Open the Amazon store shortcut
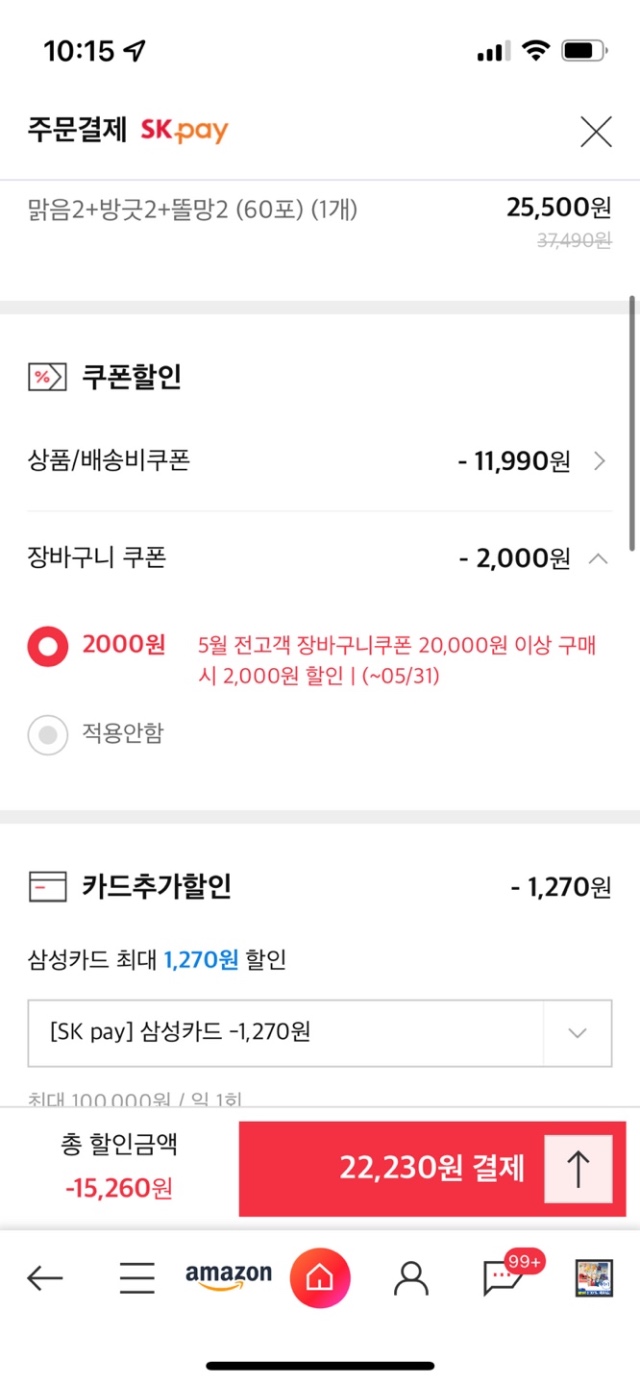The width and height of the screenshot is (640, 1384). pyautogui.click(x=228, y=1277)
